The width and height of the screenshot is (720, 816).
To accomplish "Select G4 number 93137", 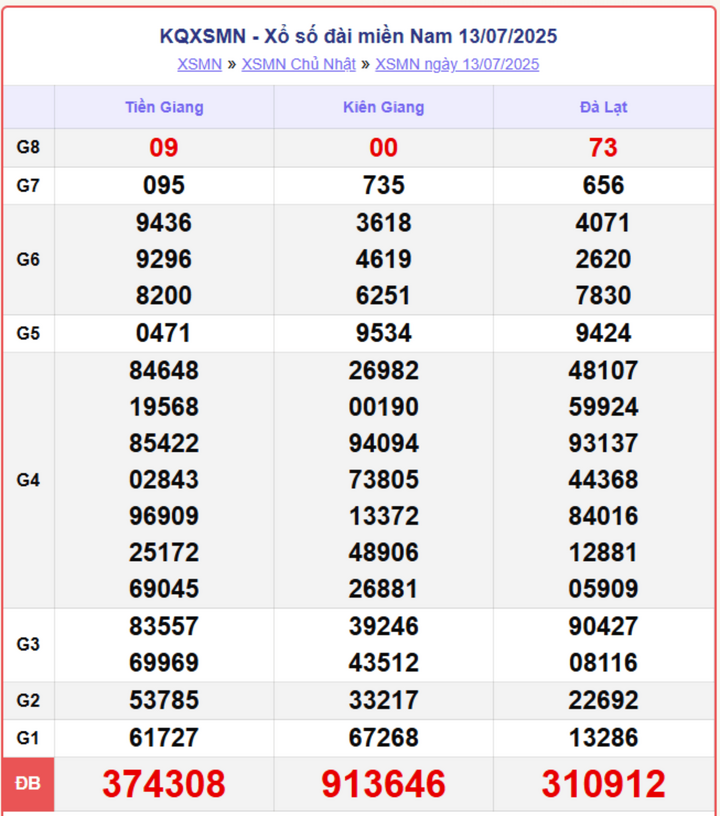I will [x=603, y=443].
